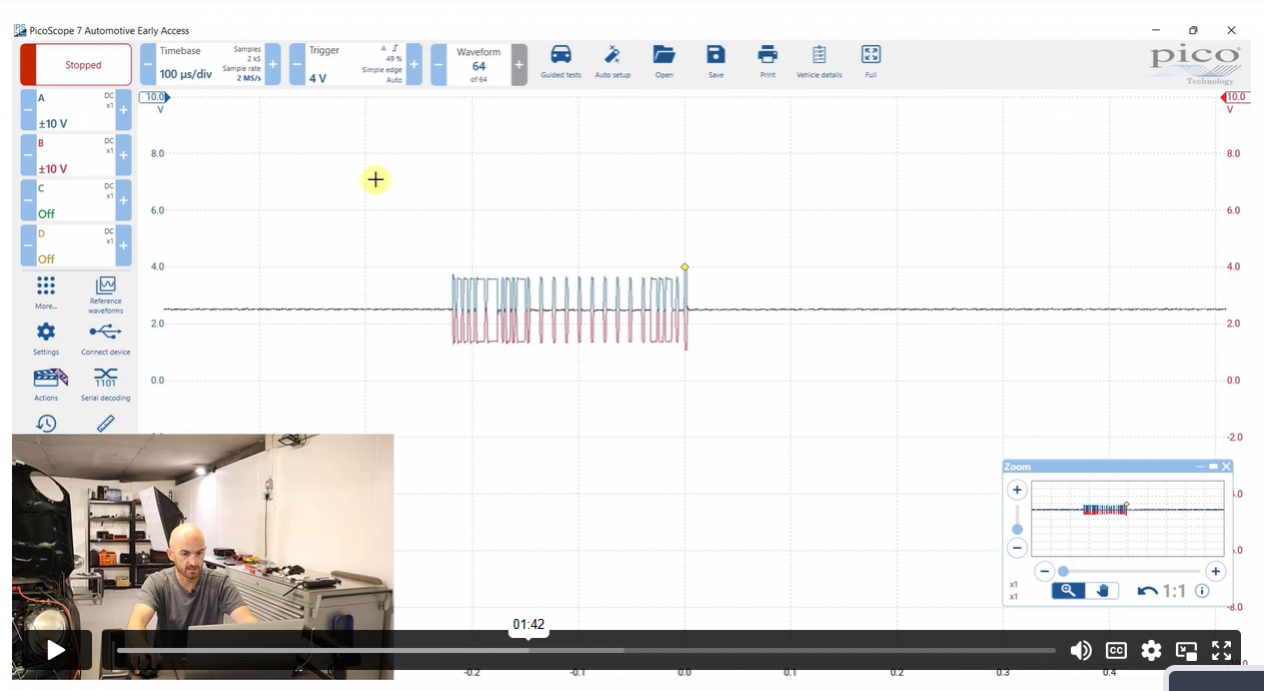Enable picture-in-picture on the video

(1186, 650)
